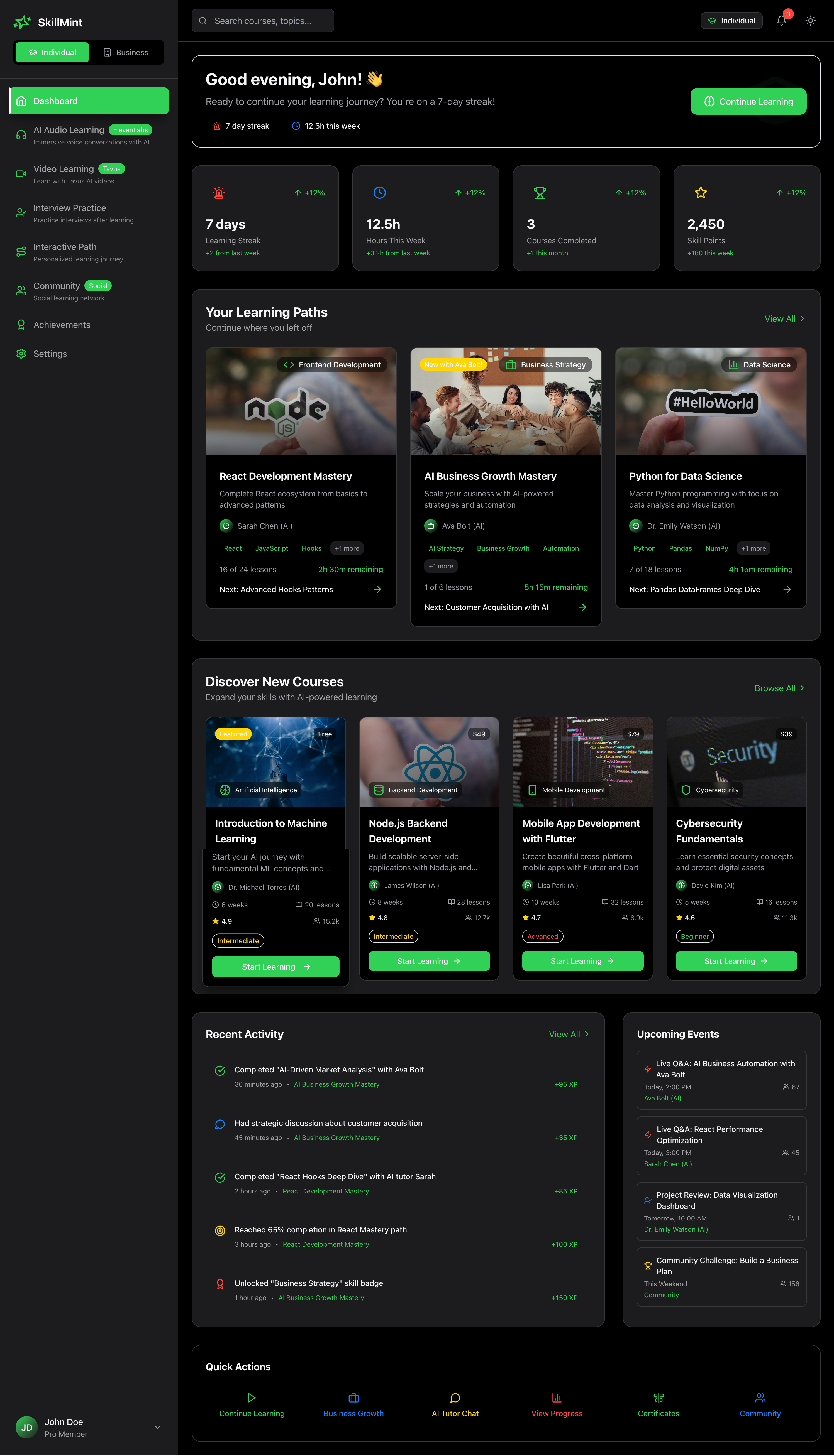834x1456 pixels.
Task: Click the AI Tutor Chat quick action icon
Action: tap(455, 1398)
